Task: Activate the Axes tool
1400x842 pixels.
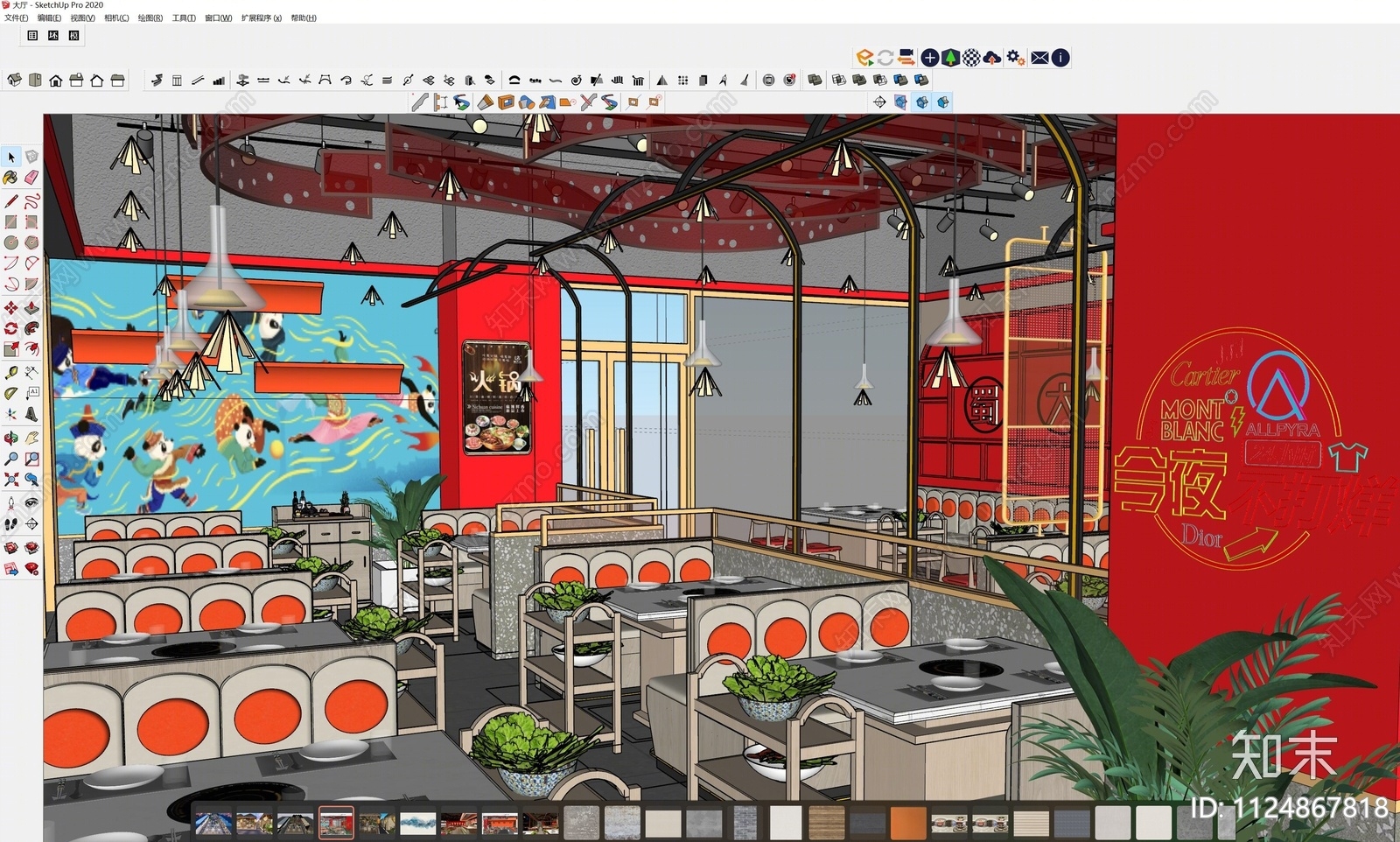Action: coord(11,414)
